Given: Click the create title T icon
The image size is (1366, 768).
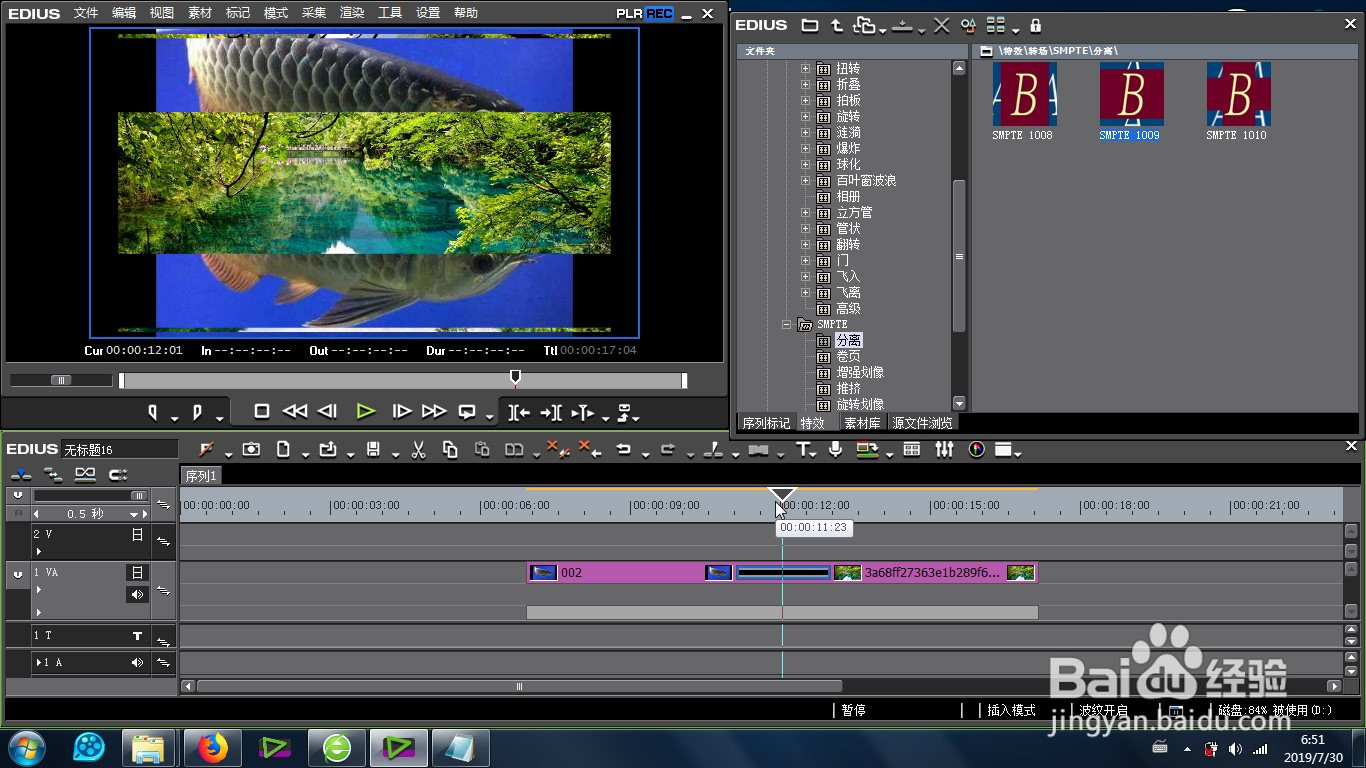Looking at the screenshot, I should pos(803,450).
